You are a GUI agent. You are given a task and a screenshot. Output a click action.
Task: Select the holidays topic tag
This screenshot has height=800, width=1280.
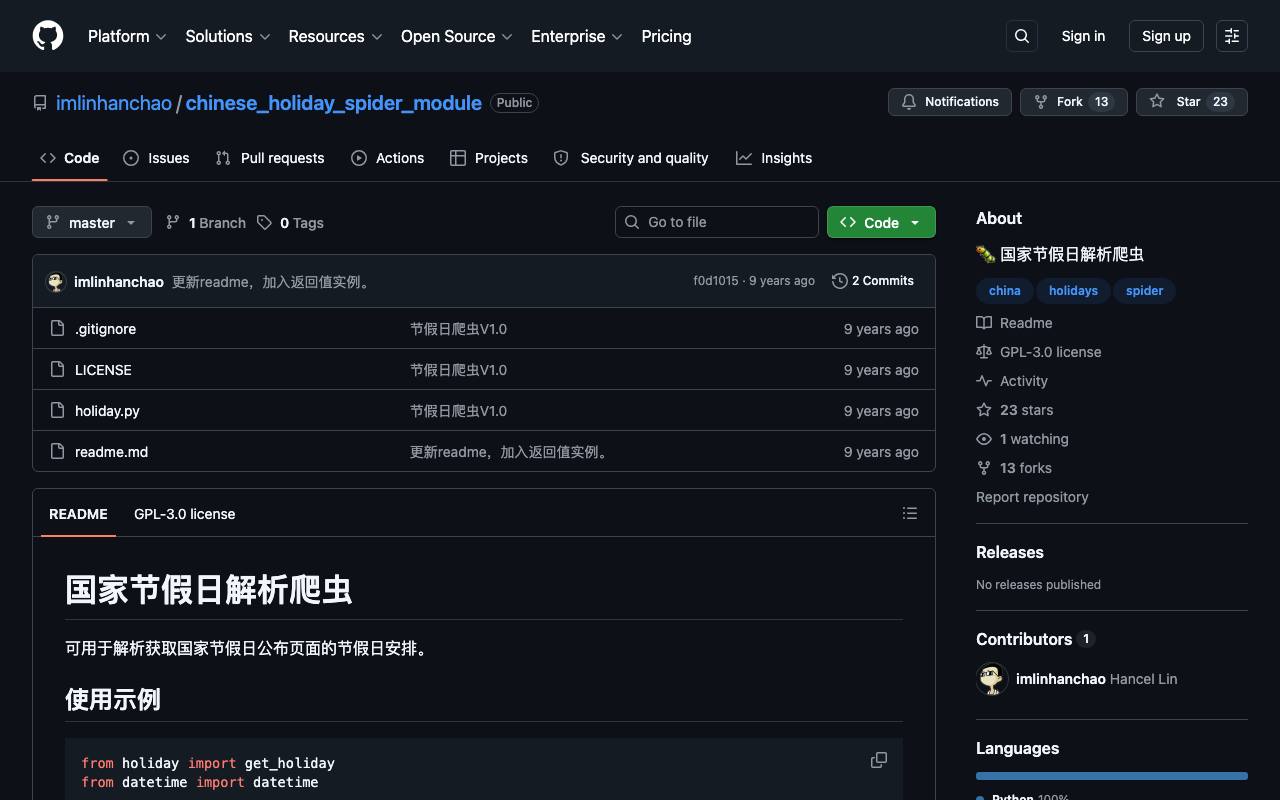click(x=1073, y=291)
